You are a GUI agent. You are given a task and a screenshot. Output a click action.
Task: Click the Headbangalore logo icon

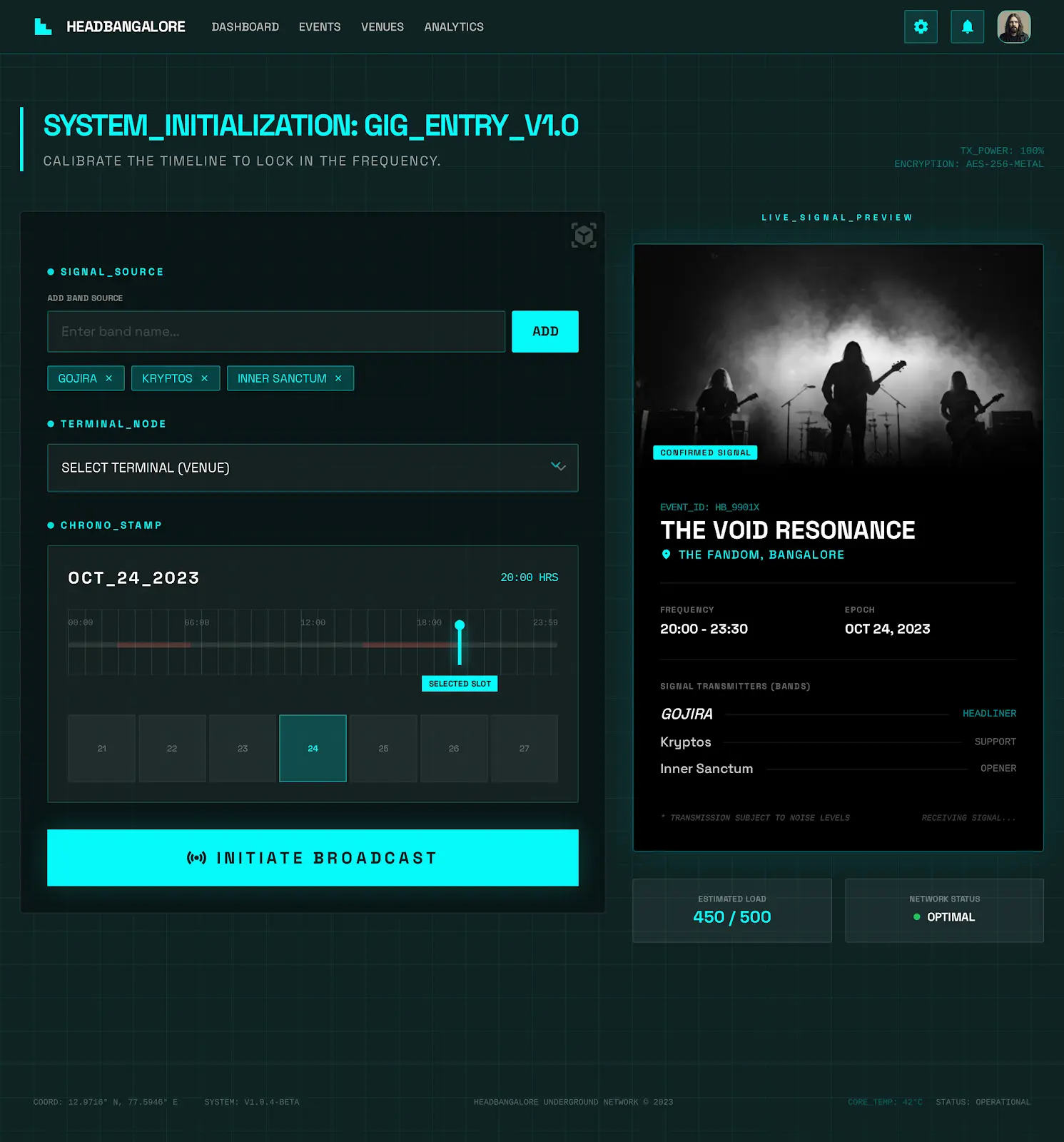coord(43,27)
